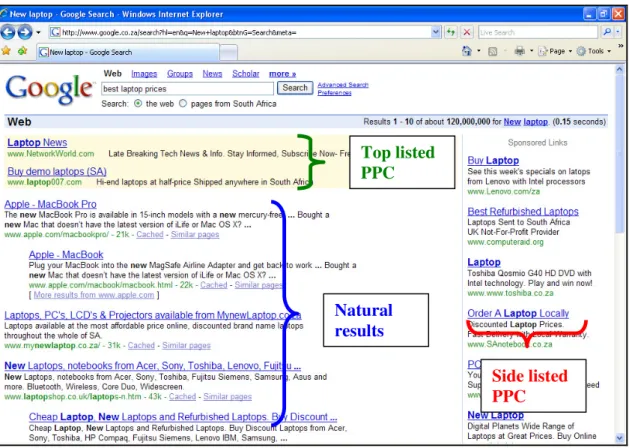Open Similar pages for mynewlaptop.co.za

click(x=187, y=346)
